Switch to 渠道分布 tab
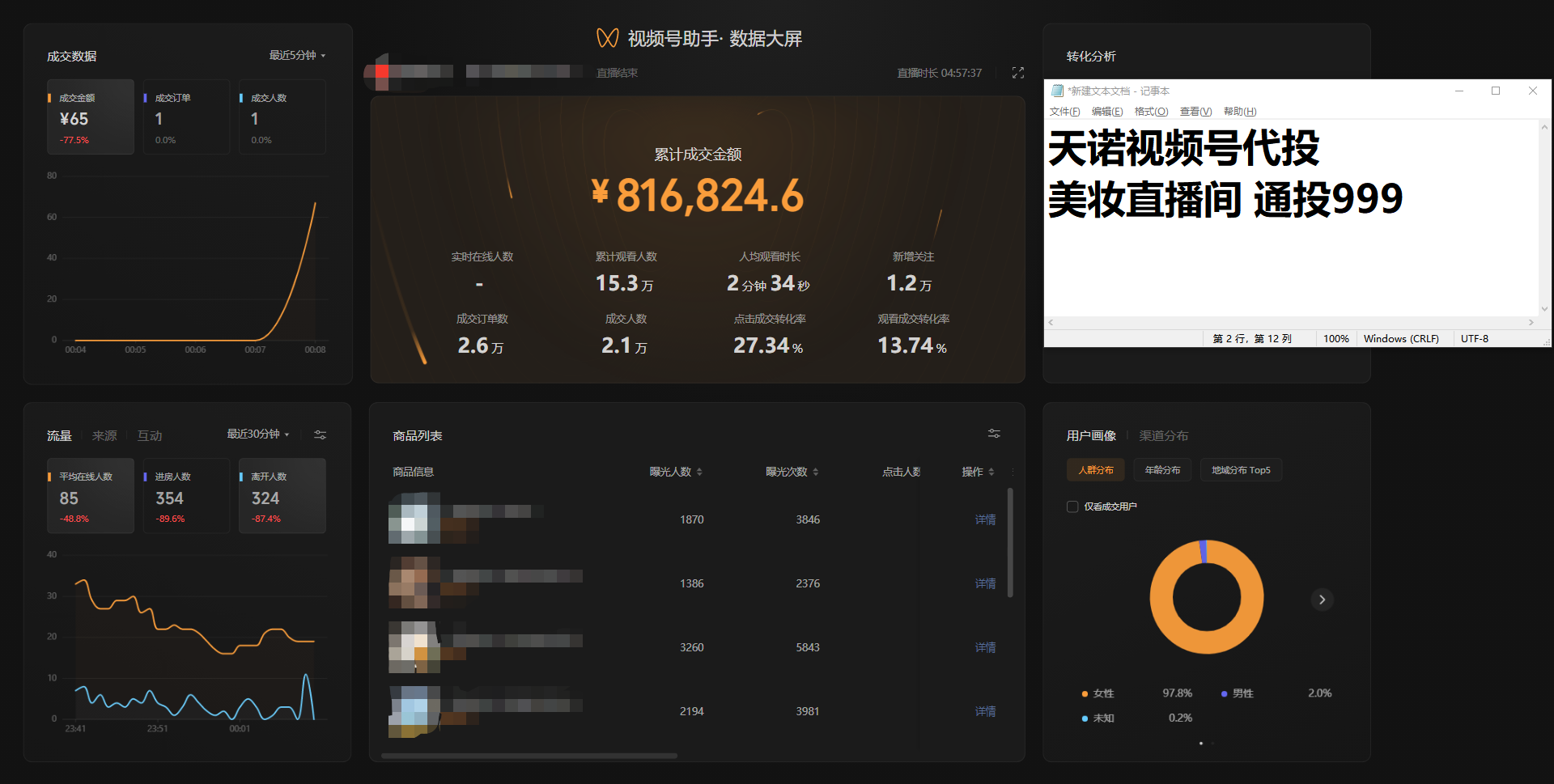Viewport: 1554px width, 784px height. tap(1163, 435)
